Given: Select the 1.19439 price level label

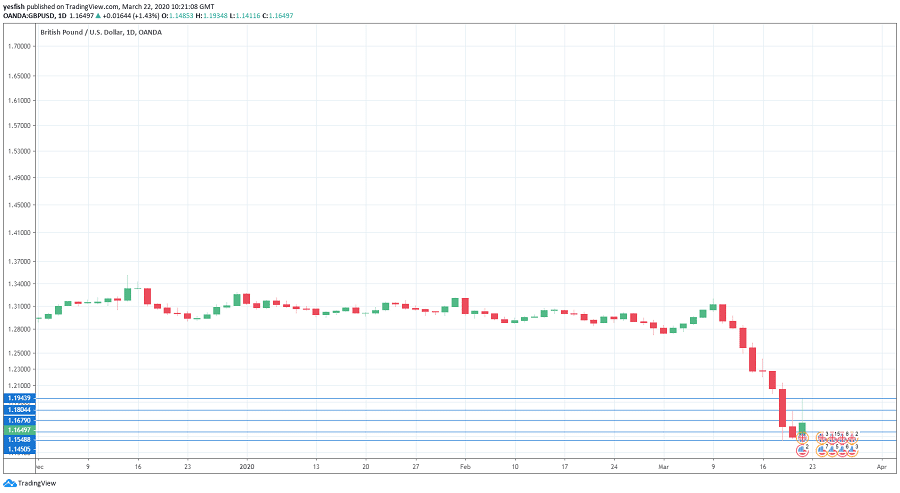Looking at the screenshot, I should click(x=20, y=398).
